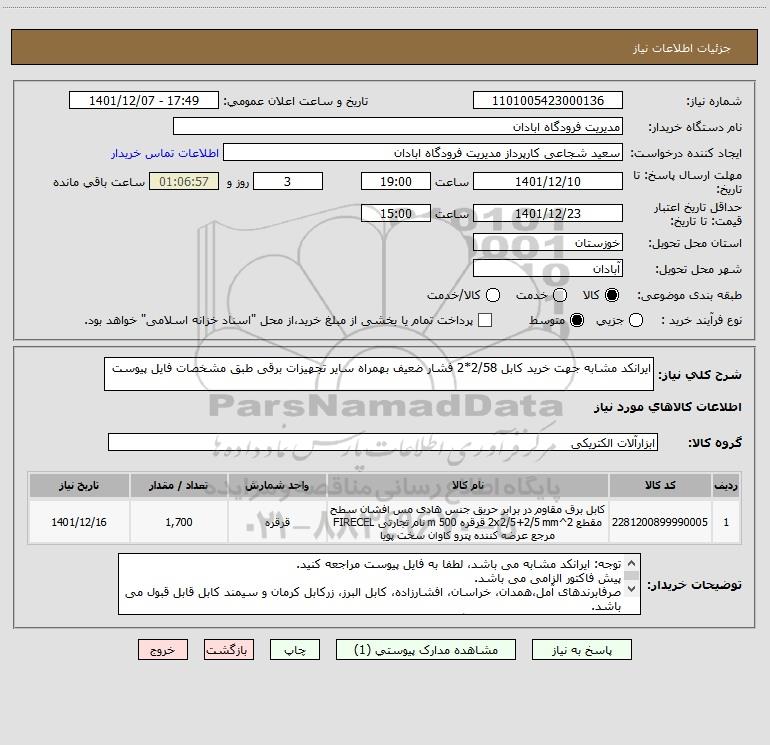Click the announcement date field 1401/12/07 - 17:49
770x745 pixels.
click(144, 101)
